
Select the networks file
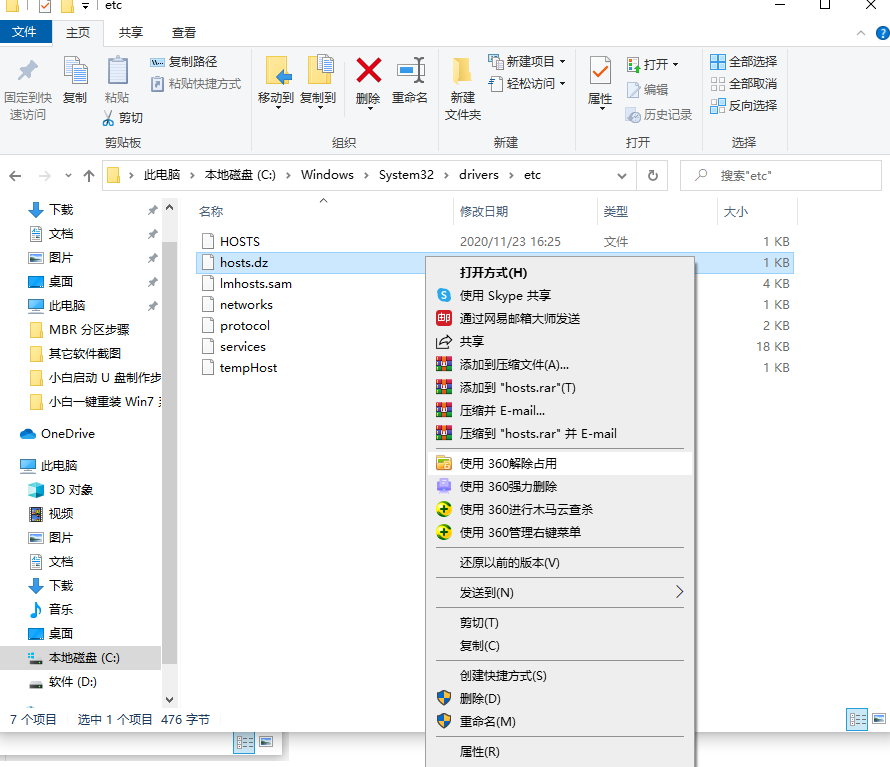[x=246, y=305]
